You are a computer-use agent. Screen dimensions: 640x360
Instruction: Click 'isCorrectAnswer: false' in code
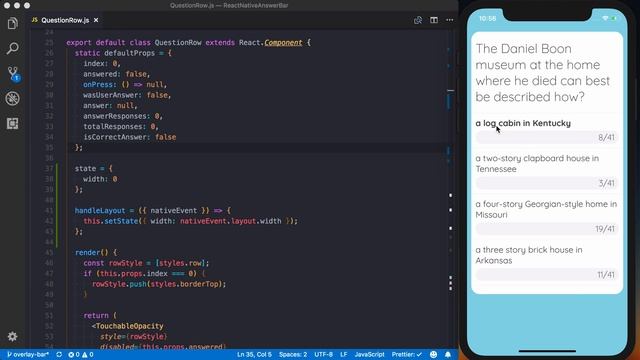click(x=130, y=137)
